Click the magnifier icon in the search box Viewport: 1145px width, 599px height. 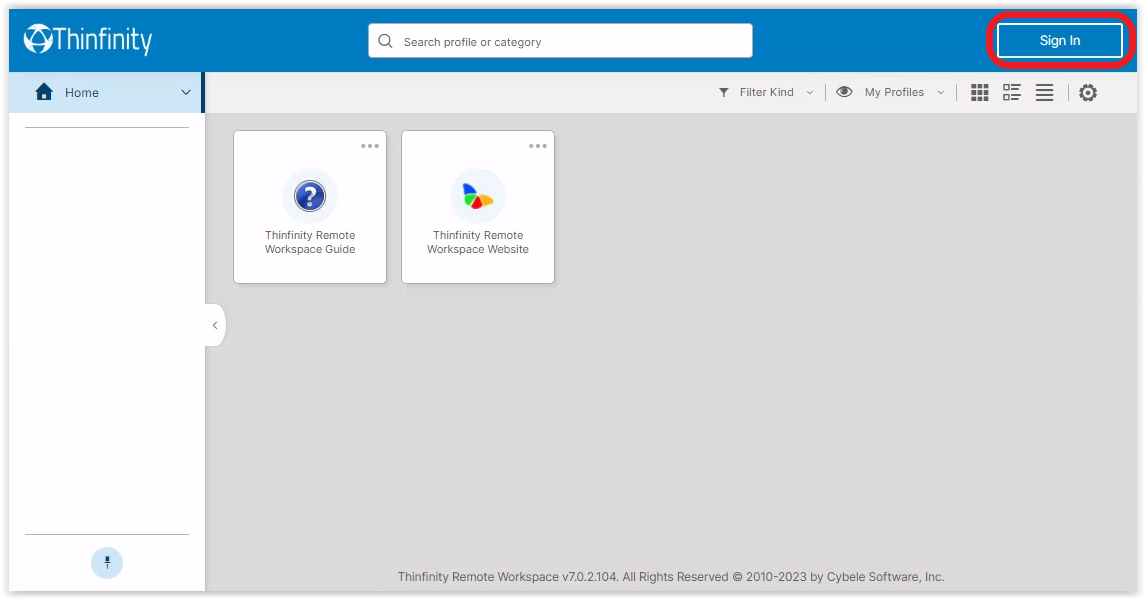click(x=385, y=41)
